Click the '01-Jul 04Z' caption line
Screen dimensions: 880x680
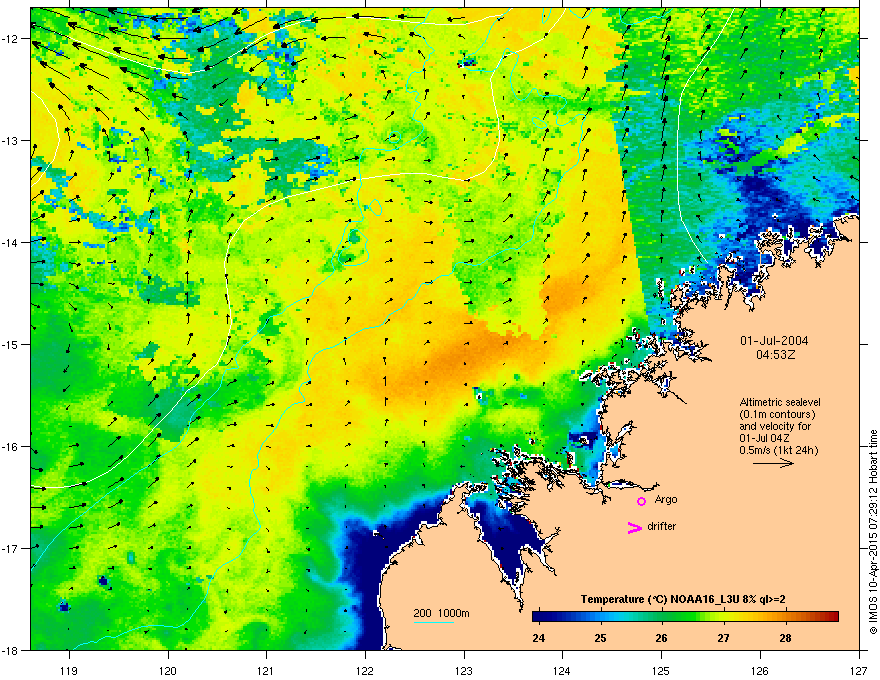click(766, 438)
